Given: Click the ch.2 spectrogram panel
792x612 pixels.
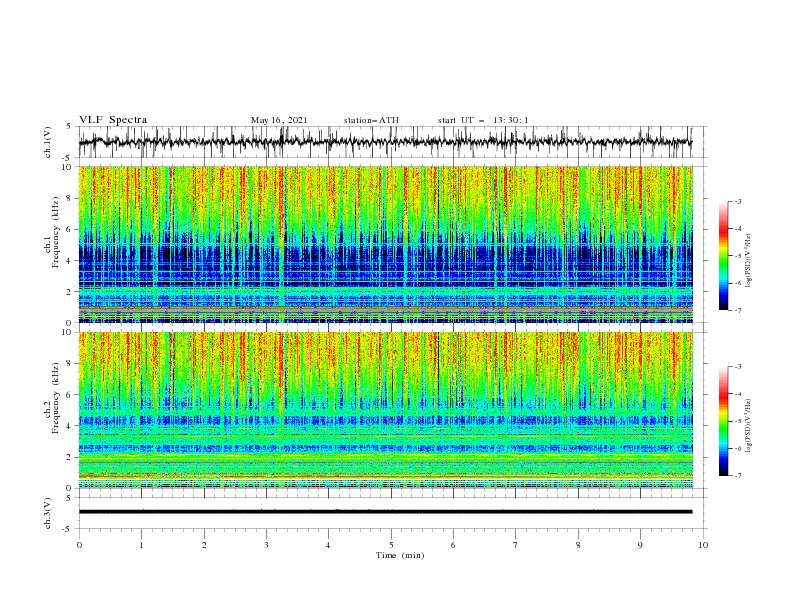Looking at the screenshot, I should point(385,410).
